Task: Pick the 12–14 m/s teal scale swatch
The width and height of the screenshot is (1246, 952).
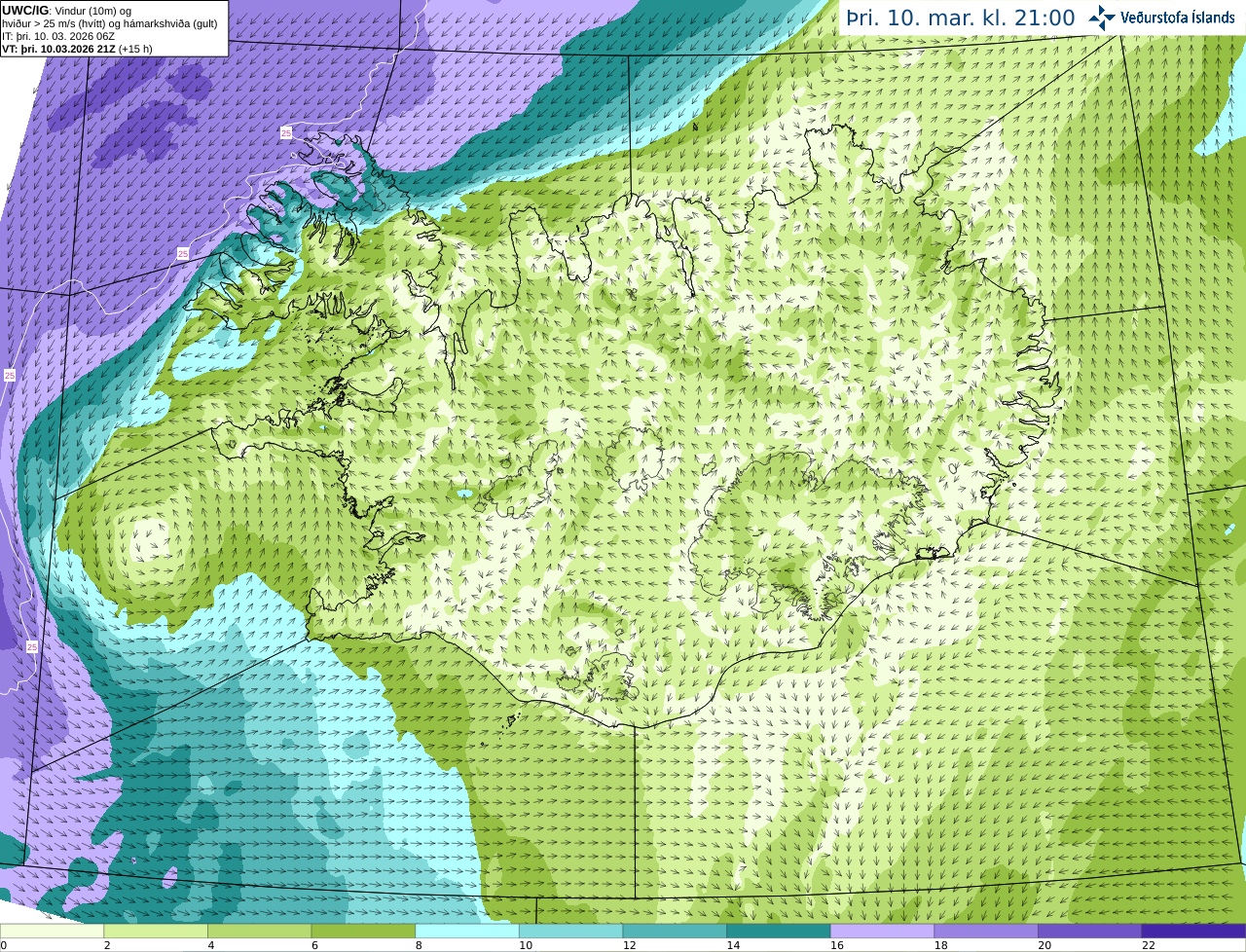Action: coord(675,931)
